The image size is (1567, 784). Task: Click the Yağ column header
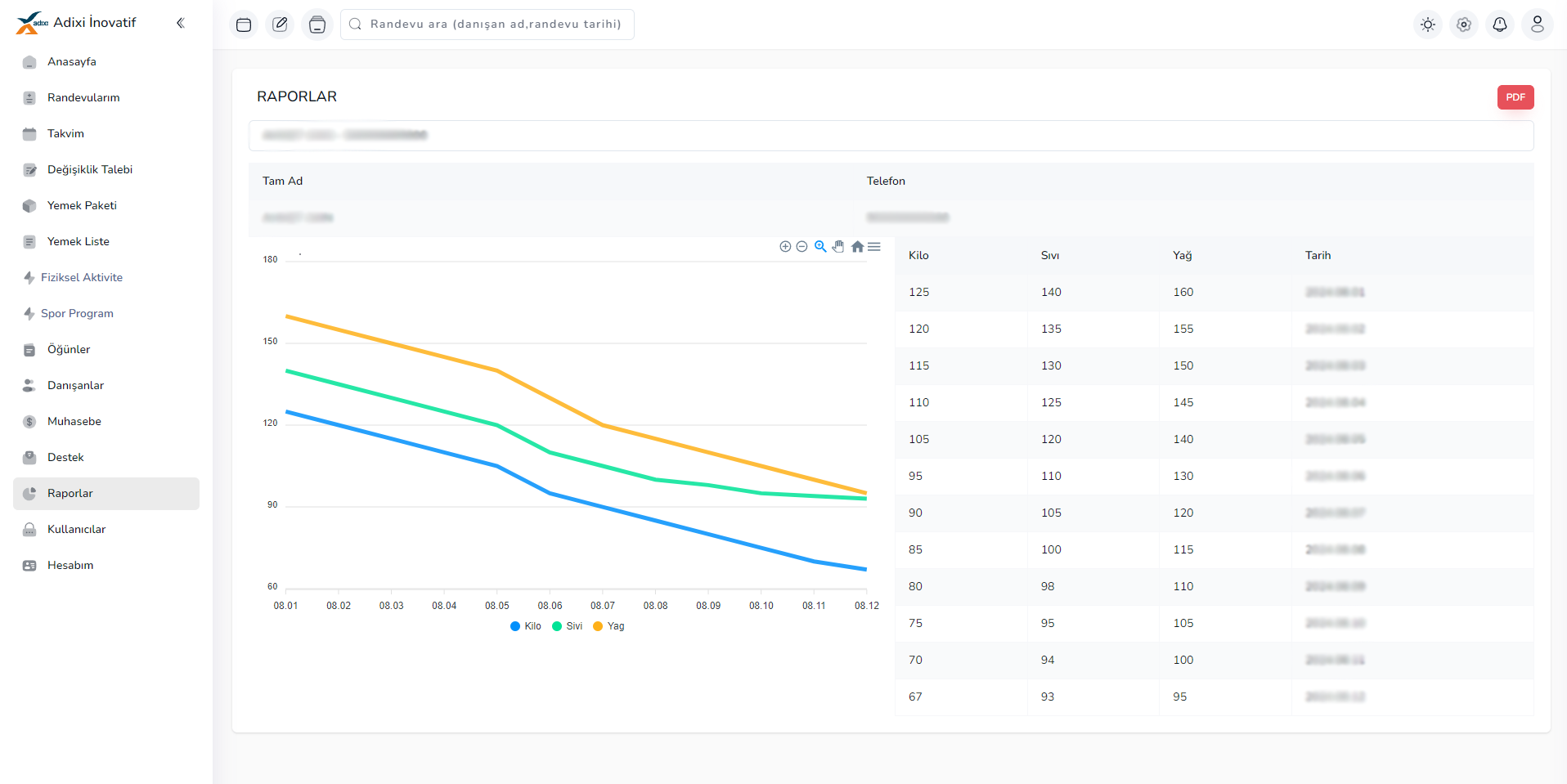point(1183,256)
